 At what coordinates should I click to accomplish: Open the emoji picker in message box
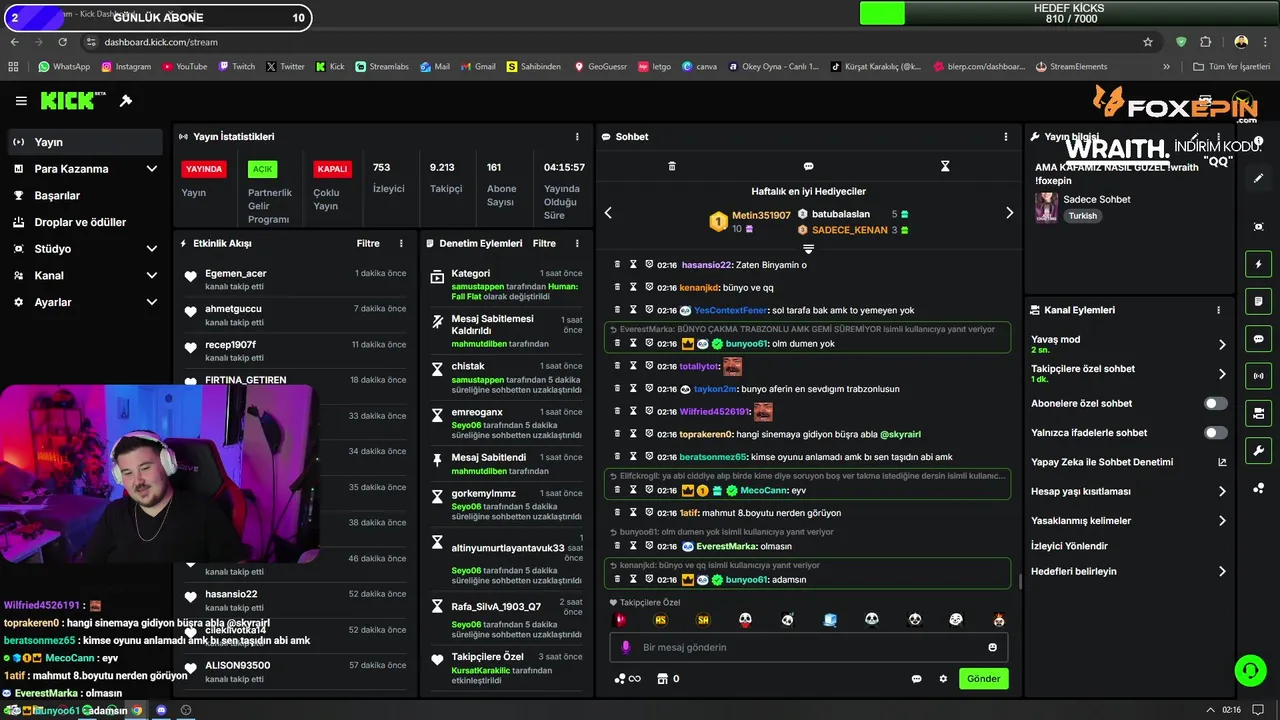pos(992,647)
